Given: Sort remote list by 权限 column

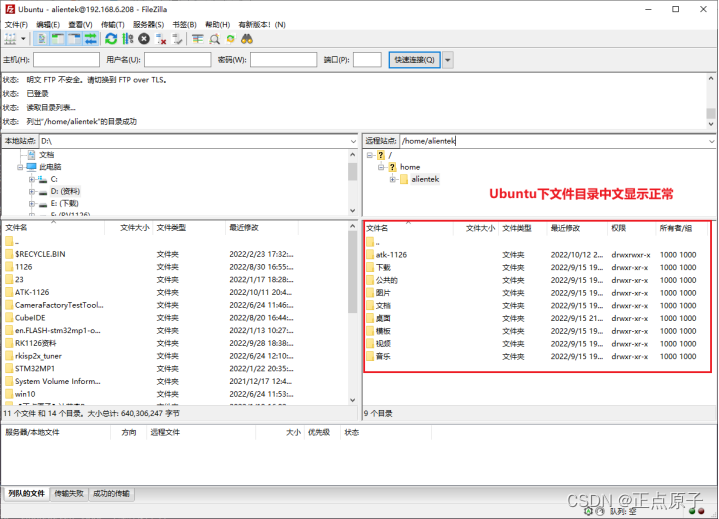Looking at the screenshot, I should [x=632, y=228].
